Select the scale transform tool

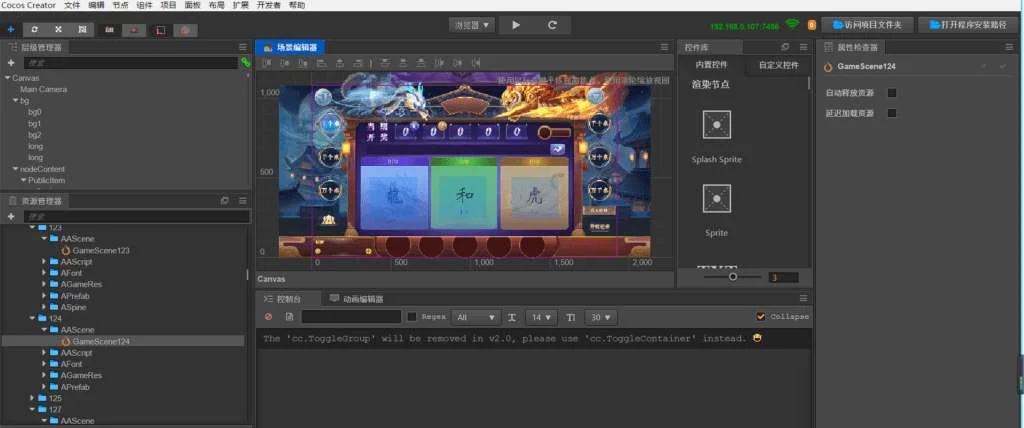pyautogui.click(x=58, y=29)
